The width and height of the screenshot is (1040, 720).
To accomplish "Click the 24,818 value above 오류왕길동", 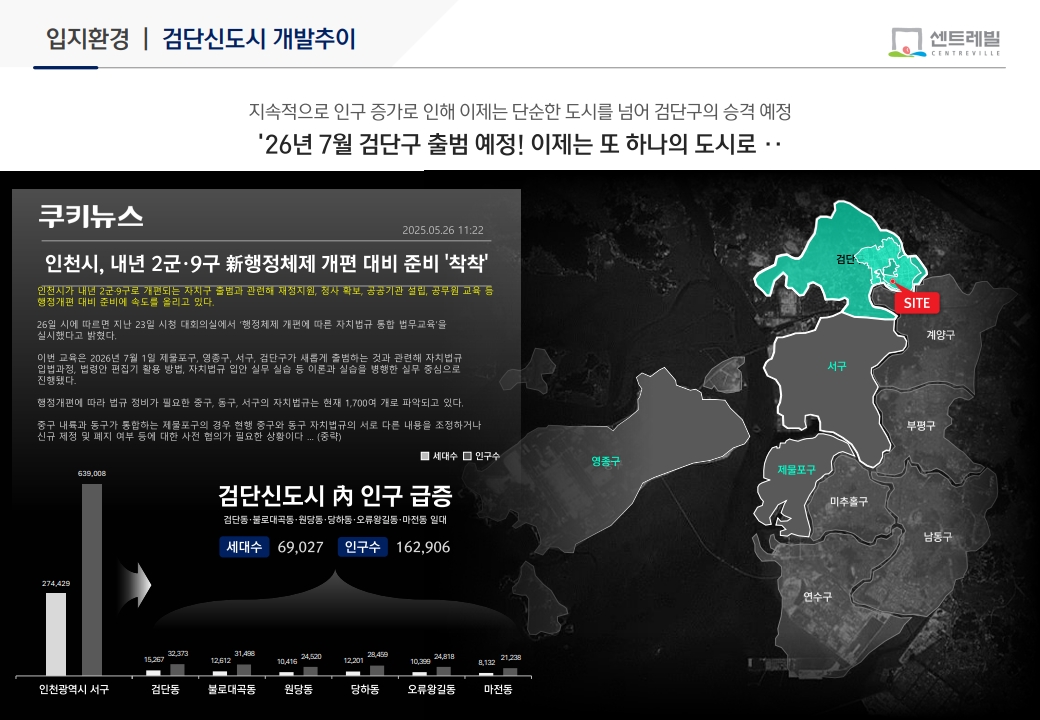I will pos(444,656).
